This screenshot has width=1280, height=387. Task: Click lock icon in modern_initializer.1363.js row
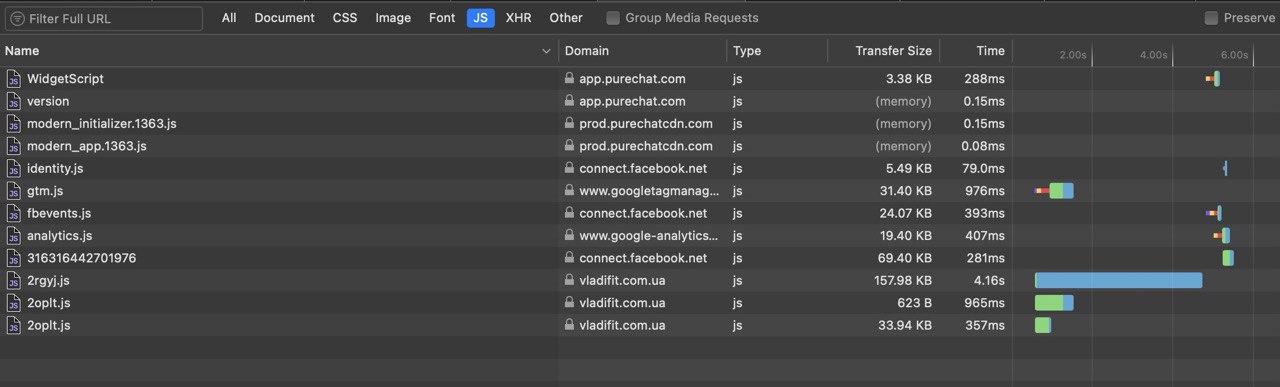pos(569,123)
